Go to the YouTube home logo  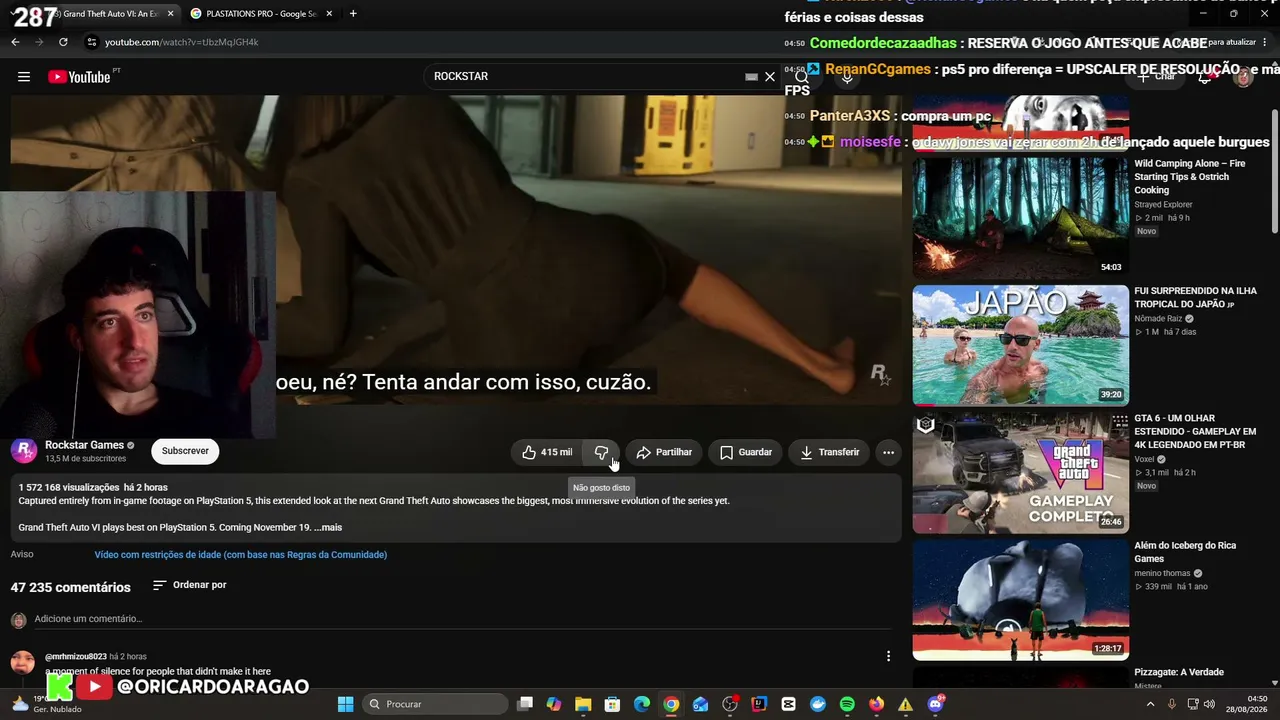[x=79, y=77]
